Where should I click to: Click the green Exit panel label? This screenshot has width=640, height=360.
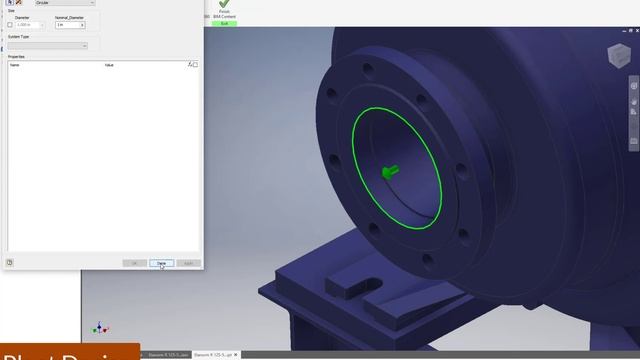[x=224, y=24]
